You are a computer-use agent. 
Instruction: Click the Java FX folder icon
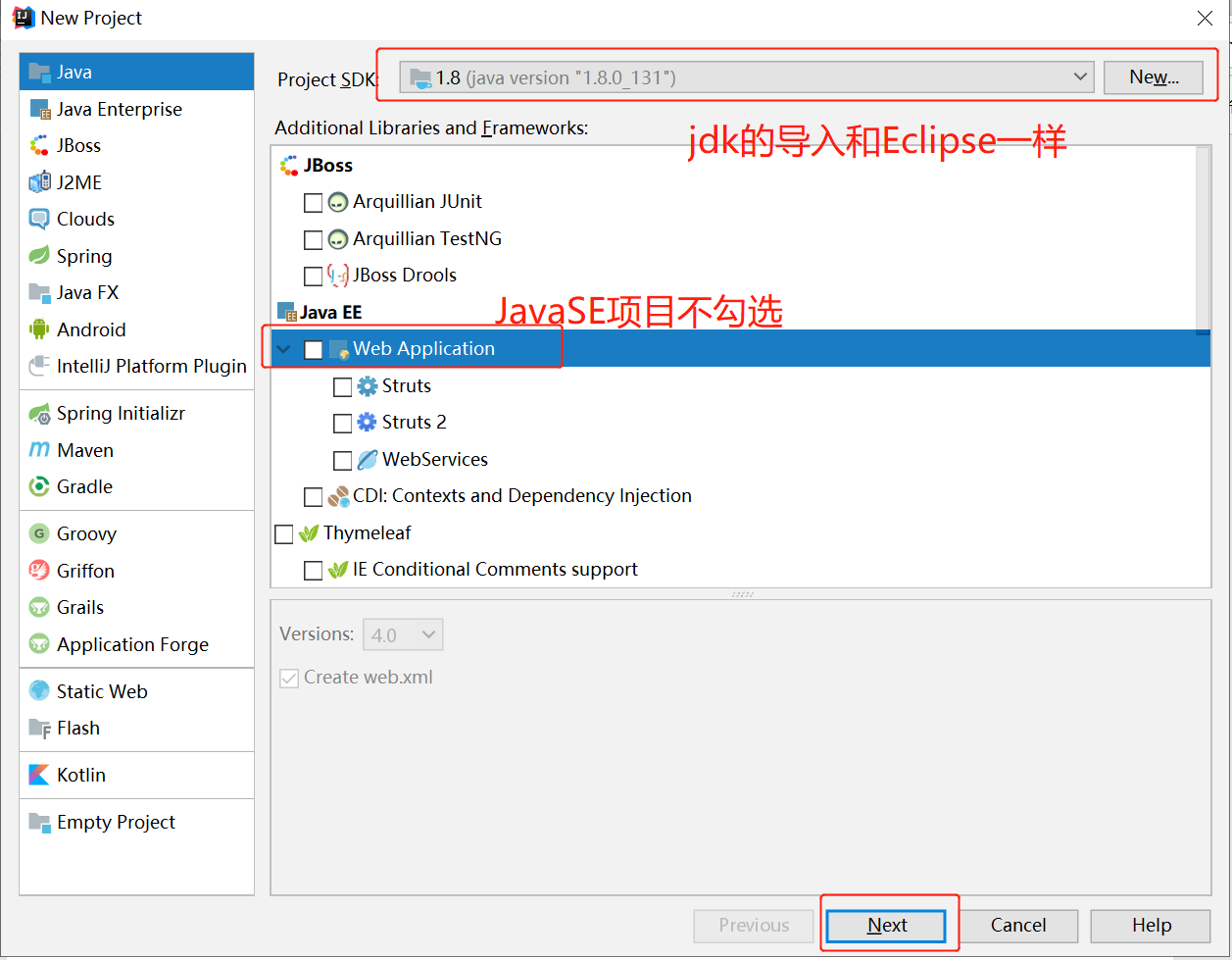39,292
